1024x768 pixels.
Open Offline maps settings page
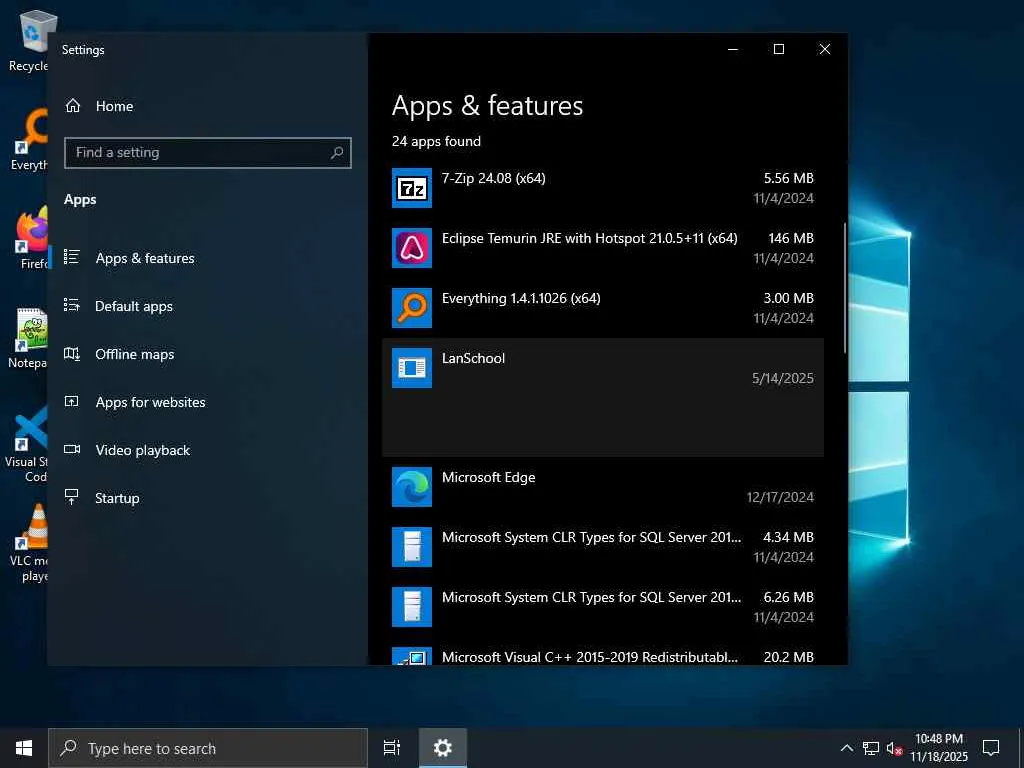coord(134,354)
